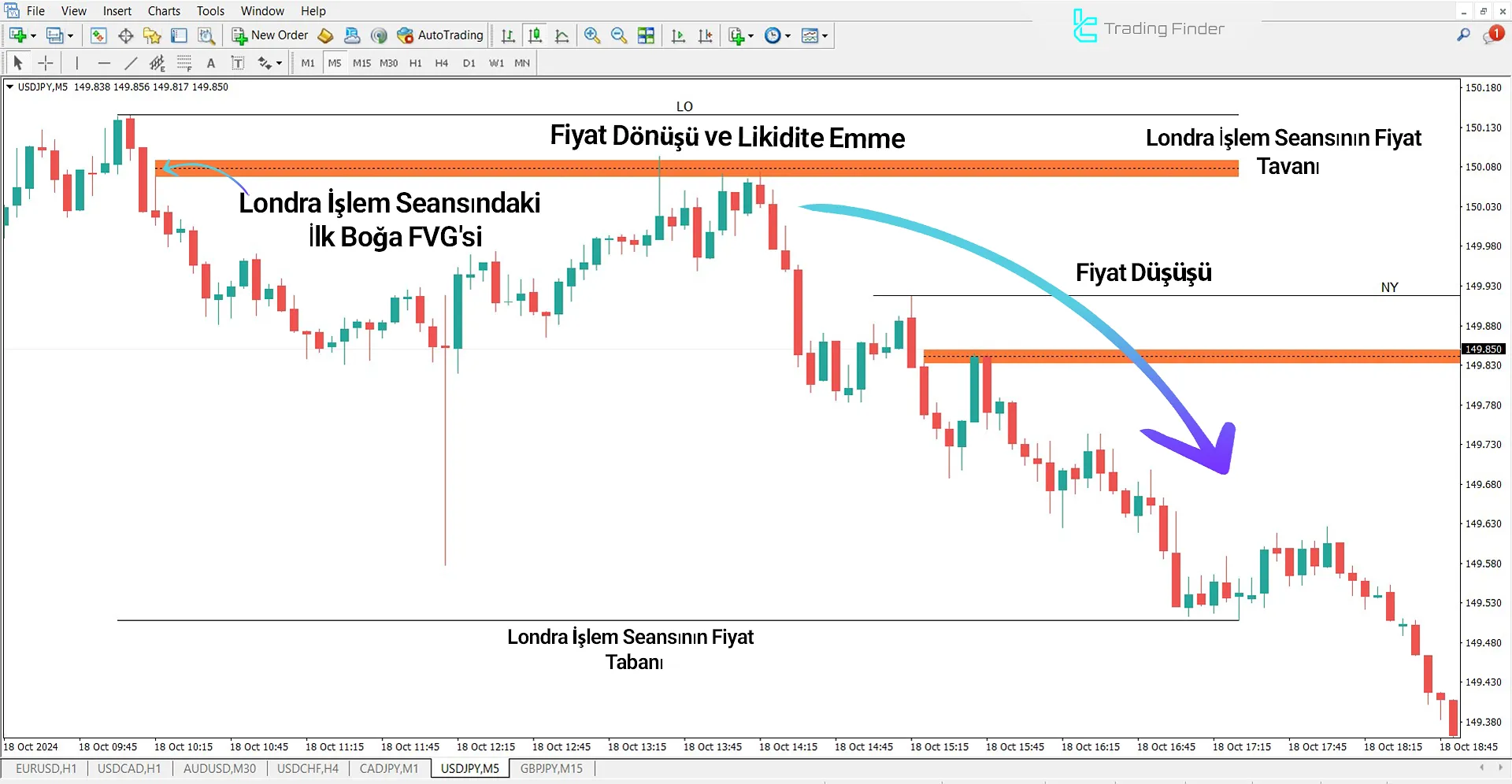This screenshot has height=784, width=1512.
Task: Switch chart to candlestick view
Action: [x=535, y=35]
